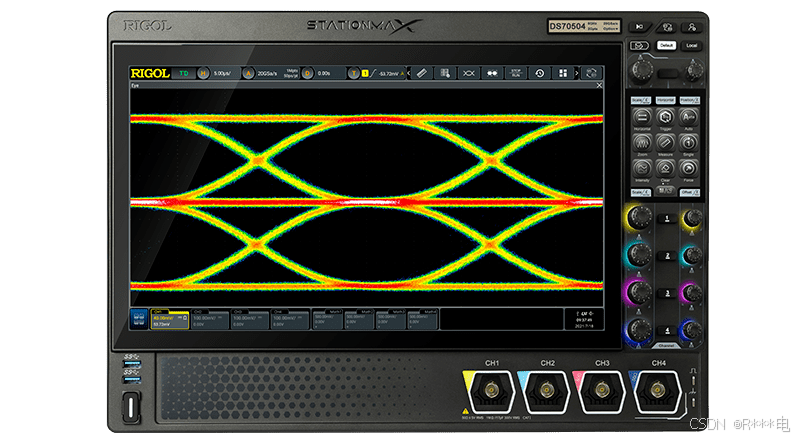Click the magenta channel 3 scale knob
Screen dimensions: 810x440
[640, 291]
